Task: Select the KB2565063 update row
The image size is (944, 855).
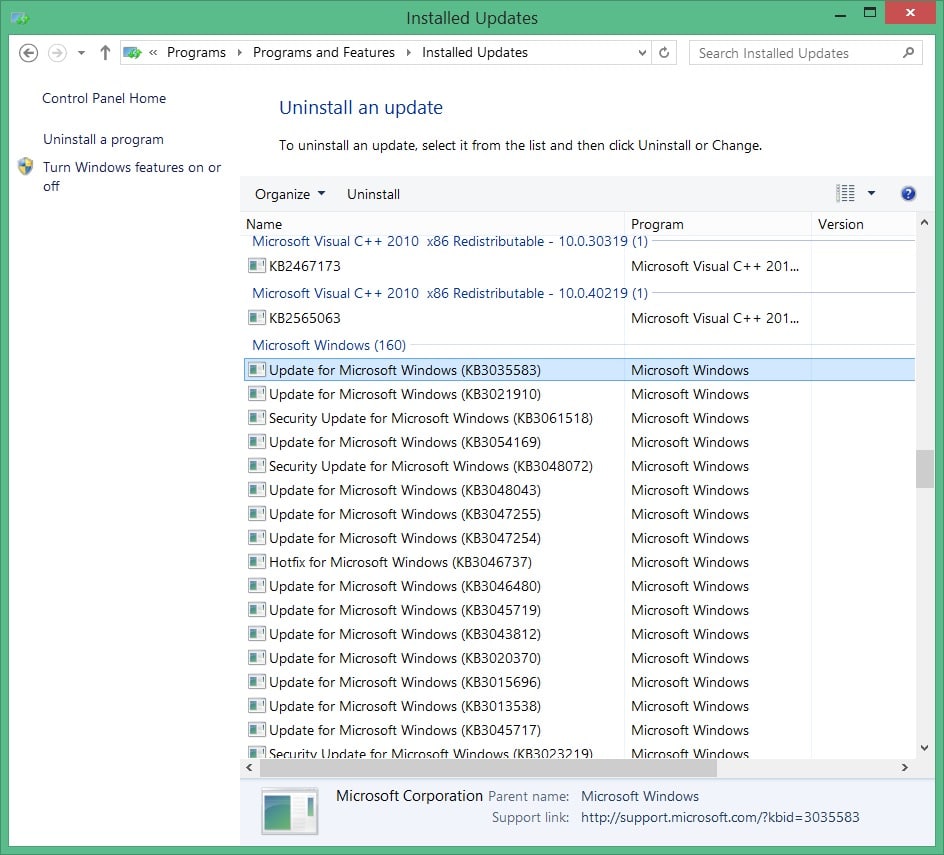Action: tap(579, 318)
